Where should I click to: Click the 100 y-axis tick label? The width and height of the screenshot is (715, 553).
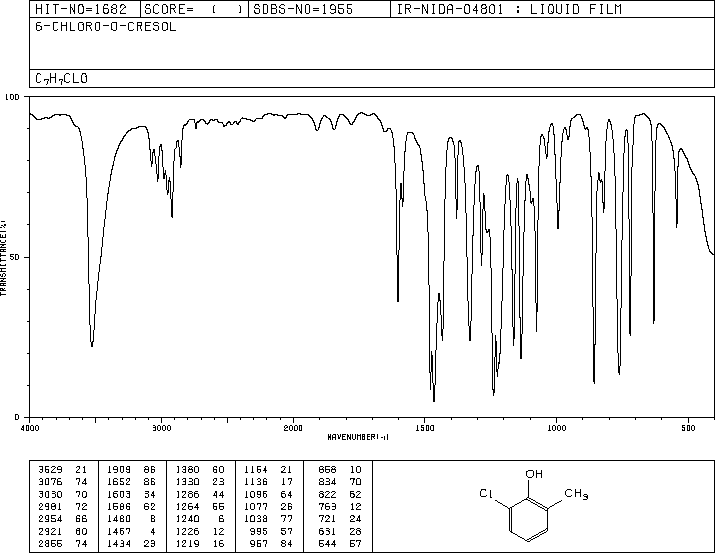pyautogui.click(x=12, y=97)
